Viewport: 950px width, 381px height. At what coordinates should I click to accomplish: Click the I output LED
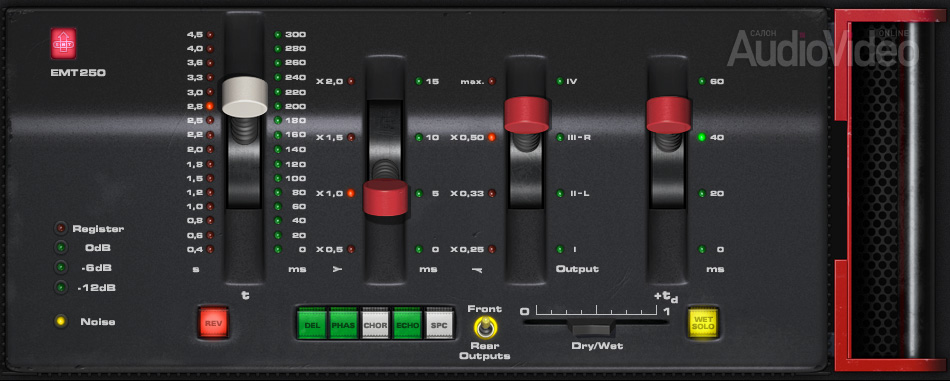[x=560, y=249]
